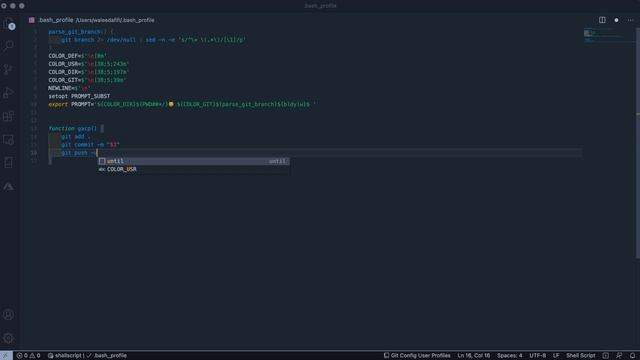The height and width of the screenshot is (360, 640).
Task: Click the editor vertical scrollbar
Action: point(638,143)
